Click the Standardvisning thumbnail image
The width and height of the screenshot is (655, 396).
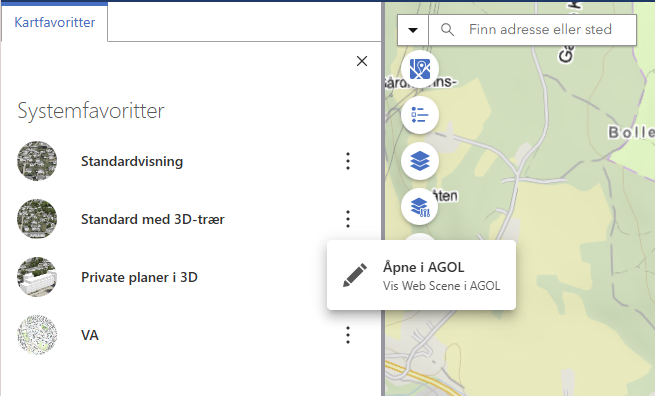37,161
